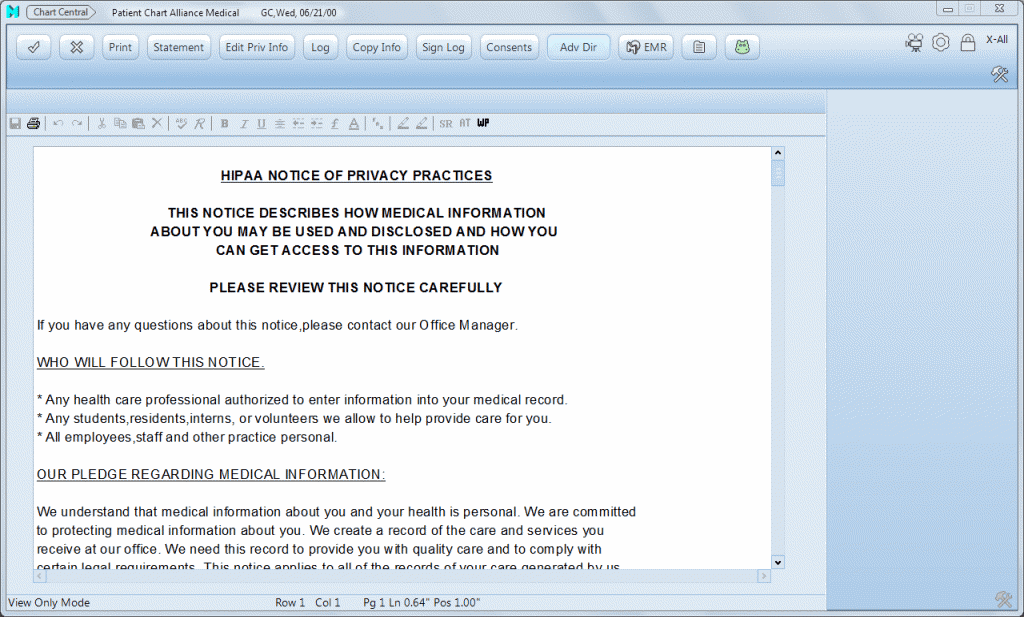Click the X-All control at top right
Screen dimensions: 1024x617
996,40
